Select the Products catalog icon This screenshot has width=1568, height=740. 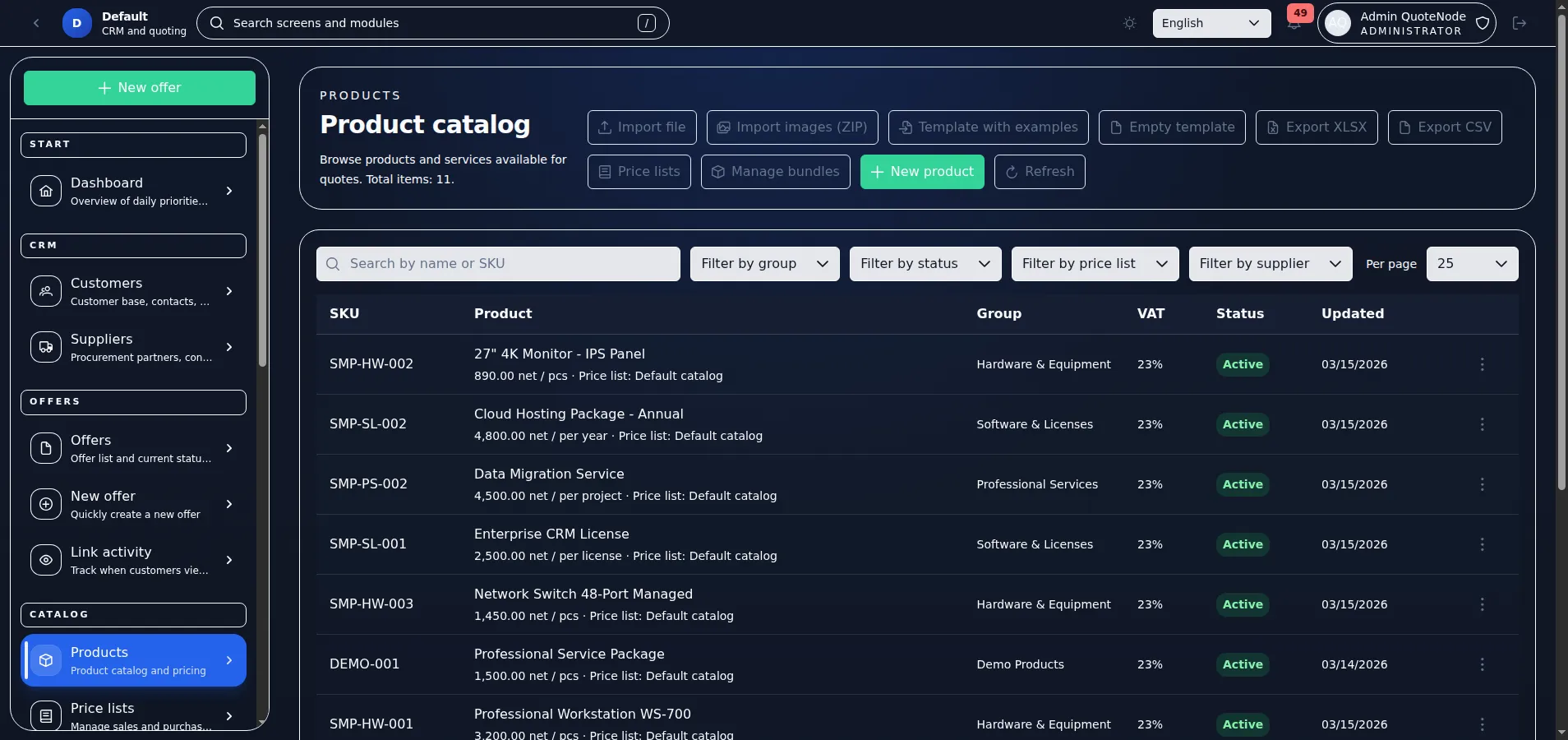pyautogui.click(x=47, y=660)
